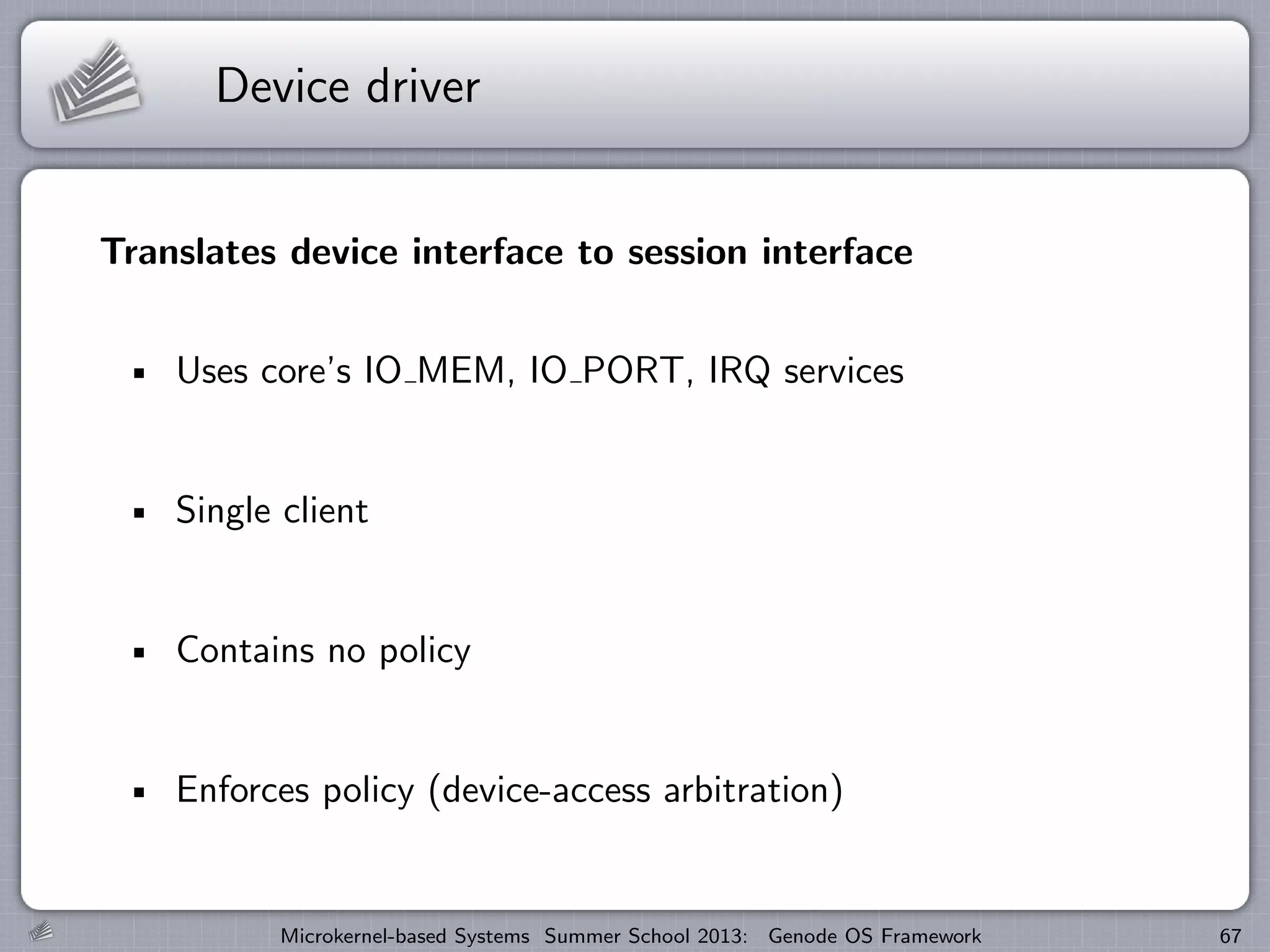The width and height of the screenshot is (1270, 952).
Task: Click the Genode logo in the header
Action: pos(95,82)
